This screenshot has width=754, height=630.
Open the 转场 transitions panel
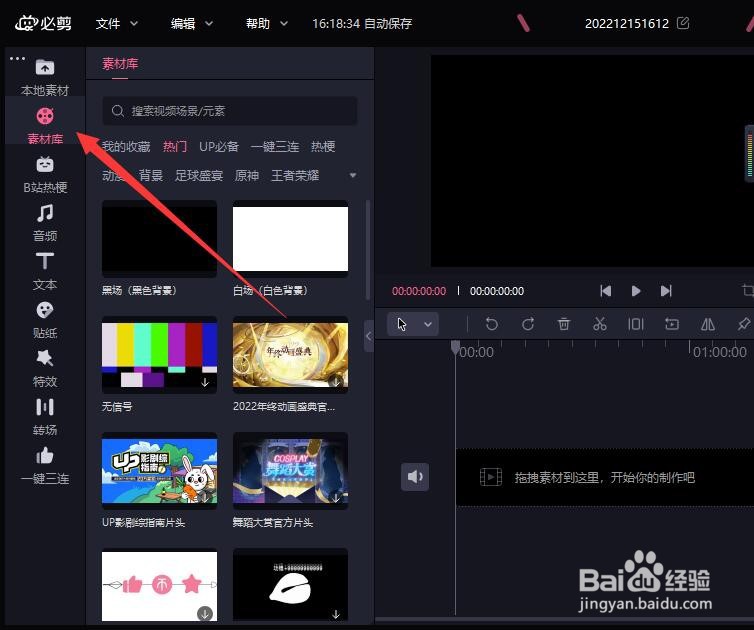pyautogui.click(x=45, y=417)
